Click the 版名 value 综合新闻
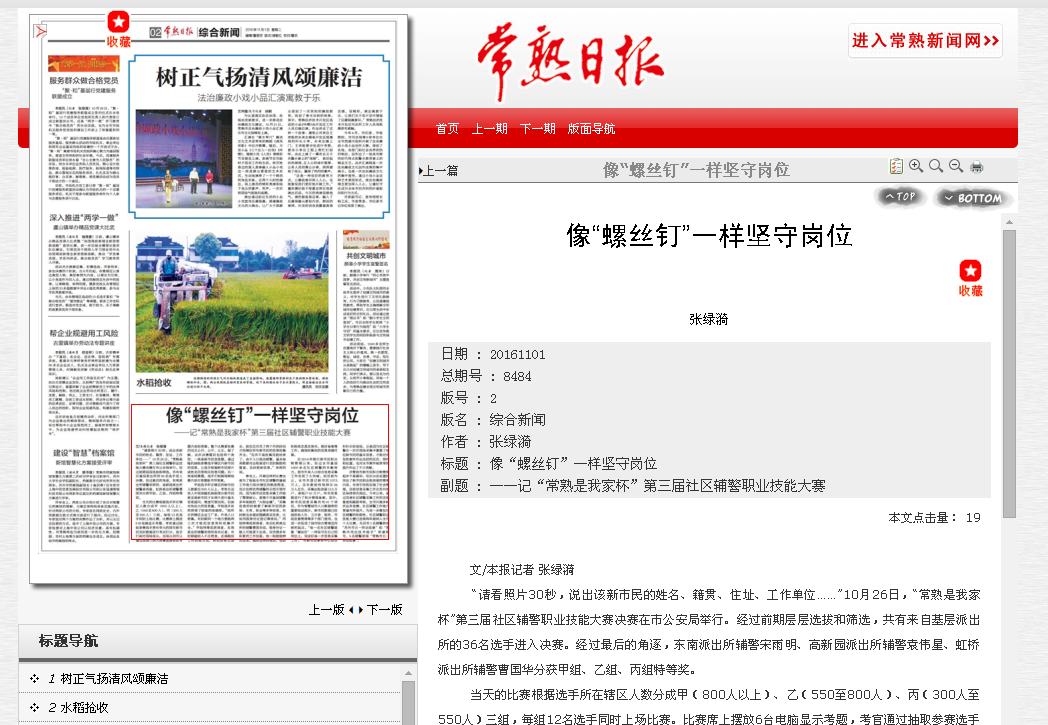 517,420
